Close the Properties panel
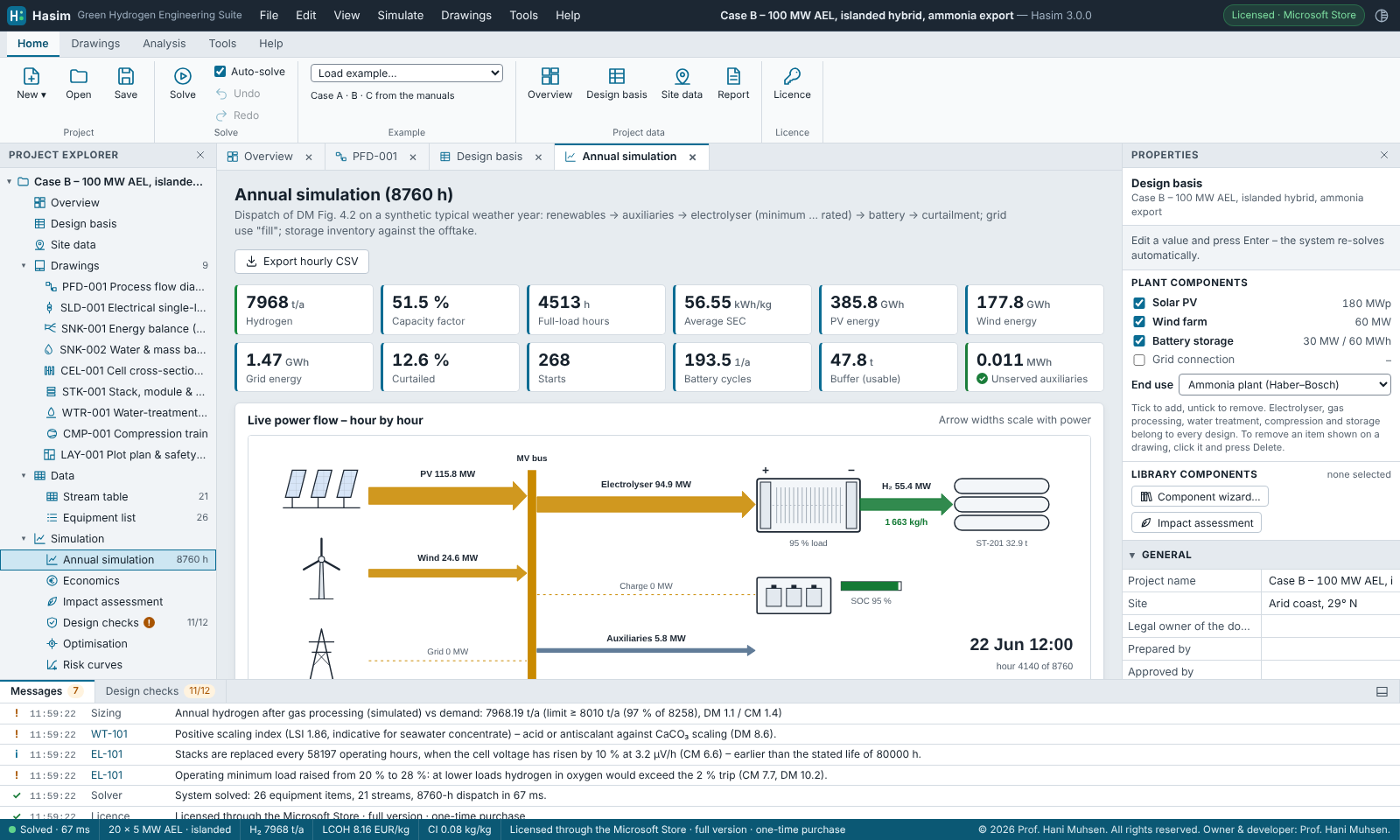Image resolution: width=1400 pixels, height=840 pixels. (1384, 155)
